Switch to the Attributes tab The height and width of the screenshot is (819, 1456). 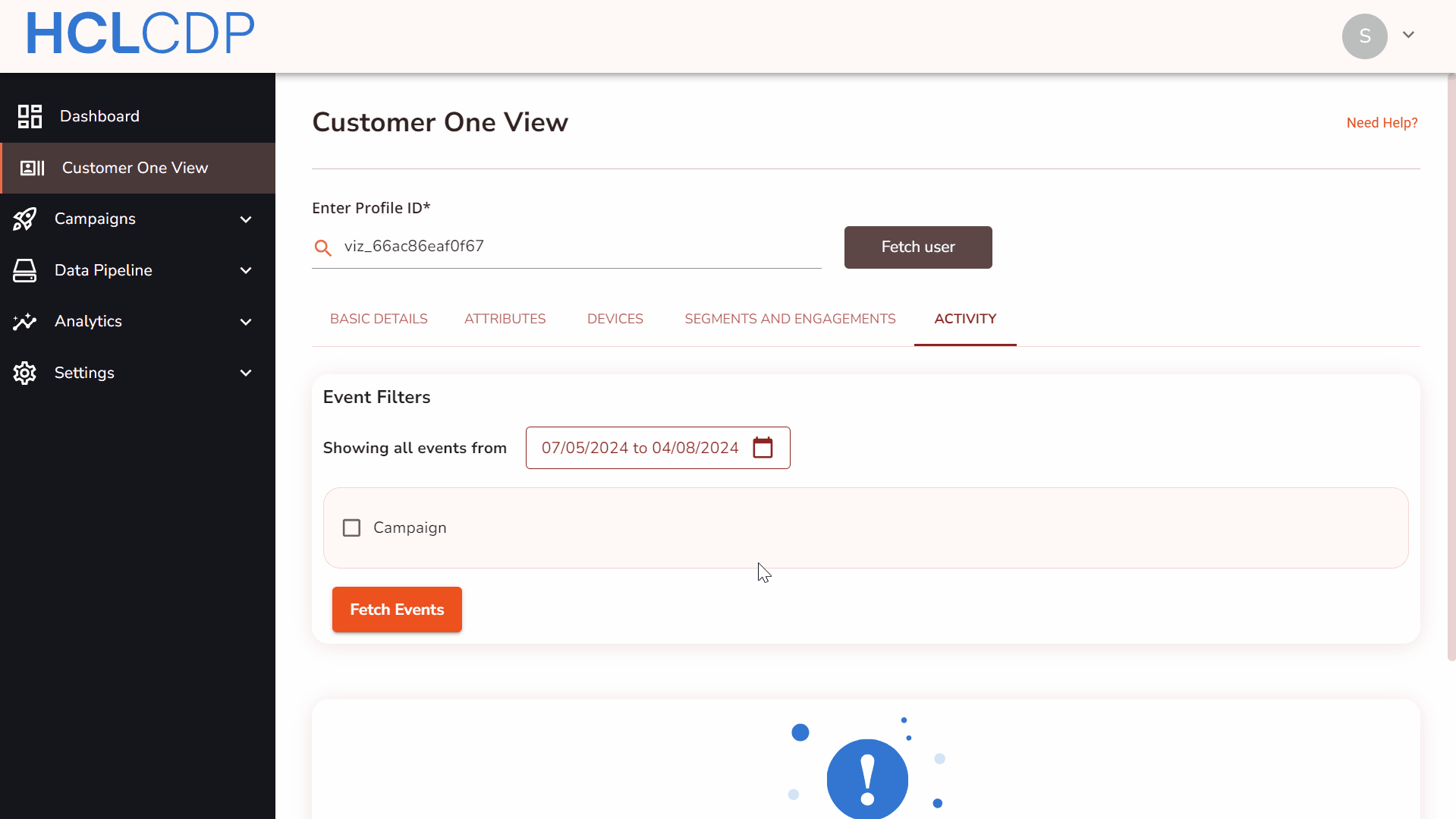(505, 319)
